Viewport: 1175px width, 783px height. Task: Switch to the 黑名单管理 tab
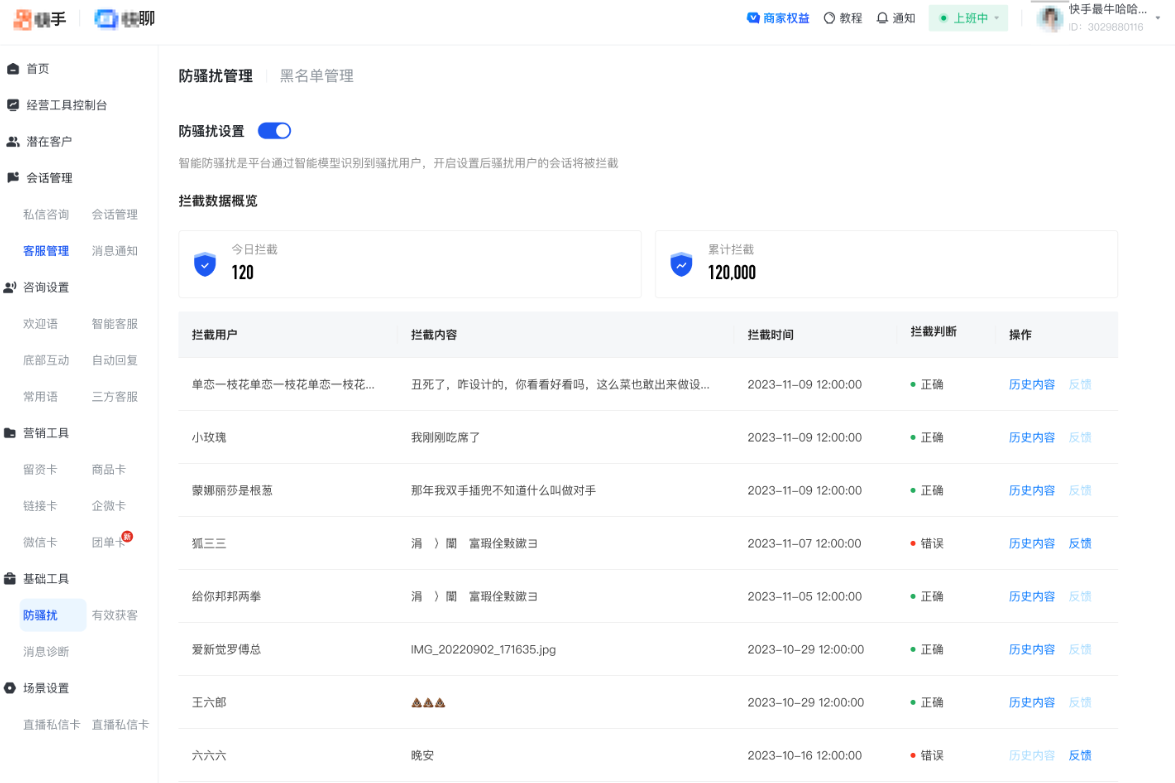click(316, 75)
